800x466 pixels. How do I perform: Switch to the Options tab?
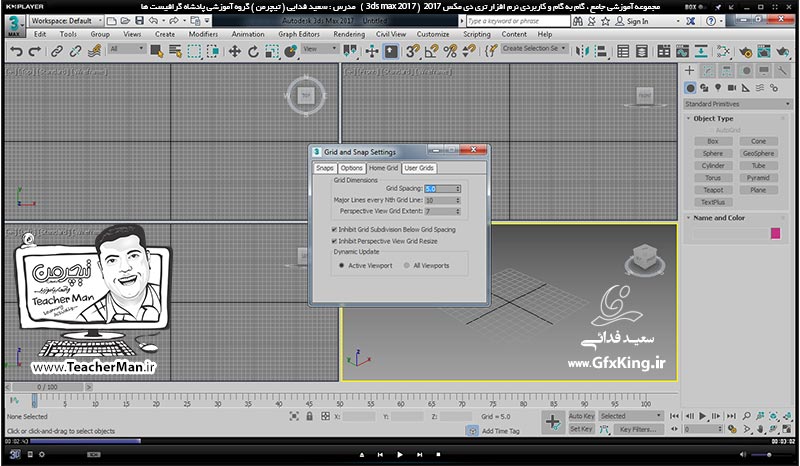352,168
